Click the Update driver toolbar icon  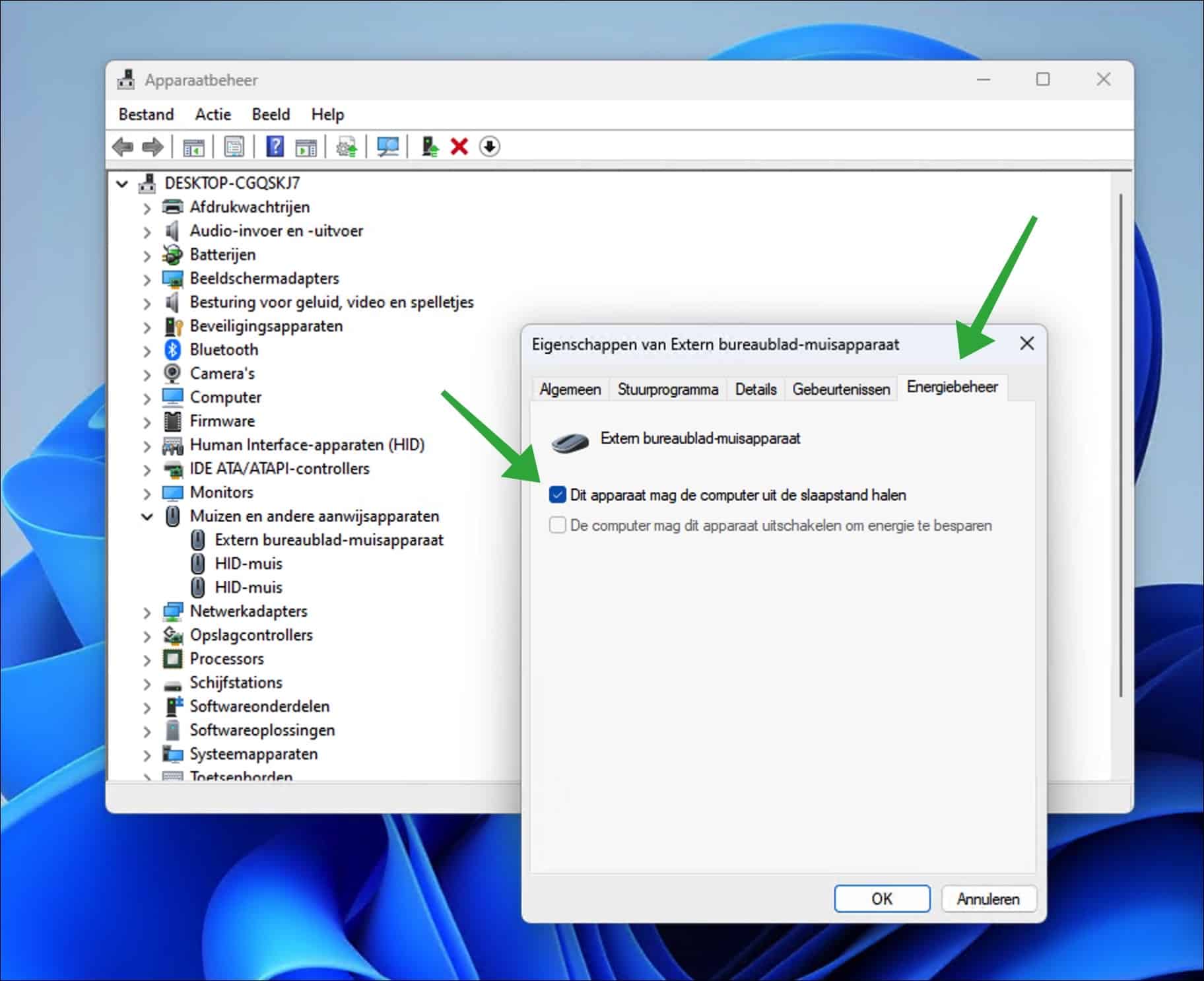click(347, 147)
